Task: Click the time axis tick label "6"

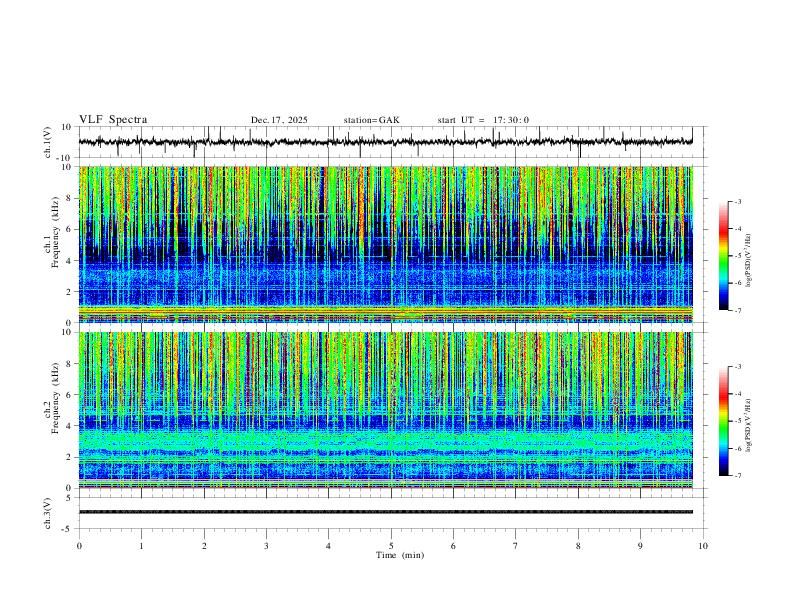Action: point(453,546)
